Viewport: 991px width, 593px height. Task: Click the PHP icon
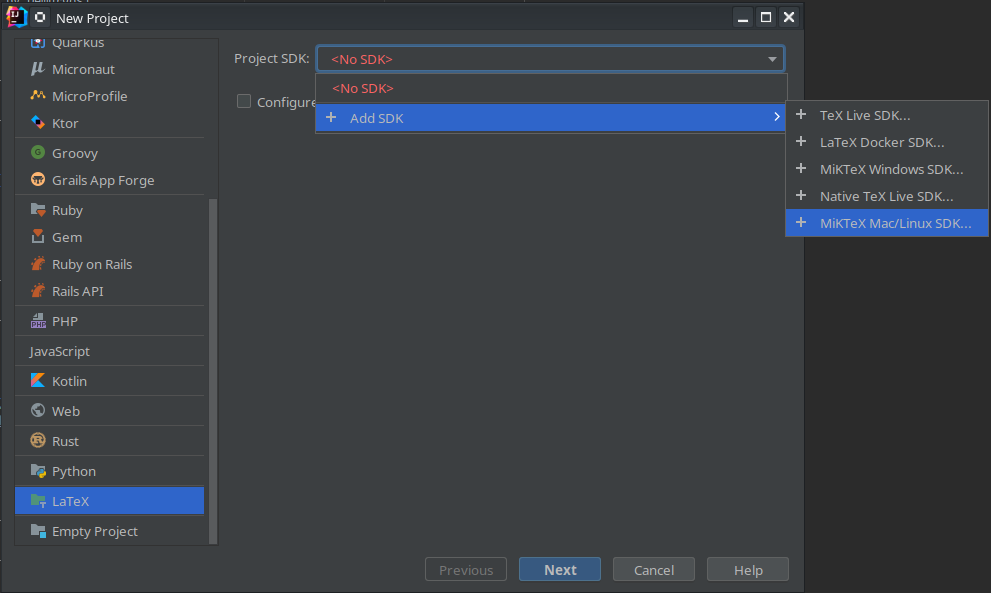click(x=38, y=321)
